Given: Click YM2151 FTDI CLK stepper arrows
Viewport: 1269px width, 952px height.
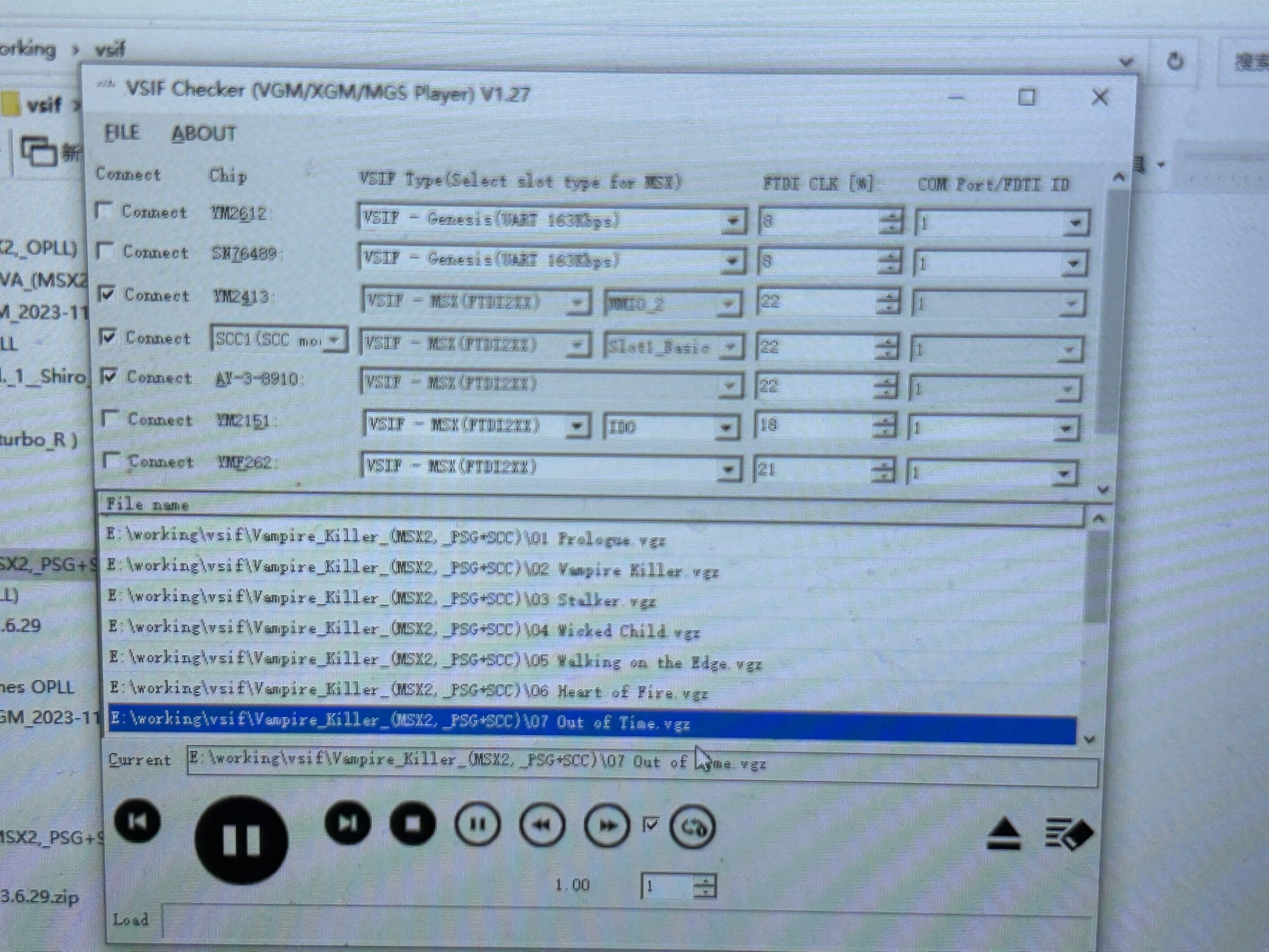Looking at the screenshot, I should [x=885, y=426].
